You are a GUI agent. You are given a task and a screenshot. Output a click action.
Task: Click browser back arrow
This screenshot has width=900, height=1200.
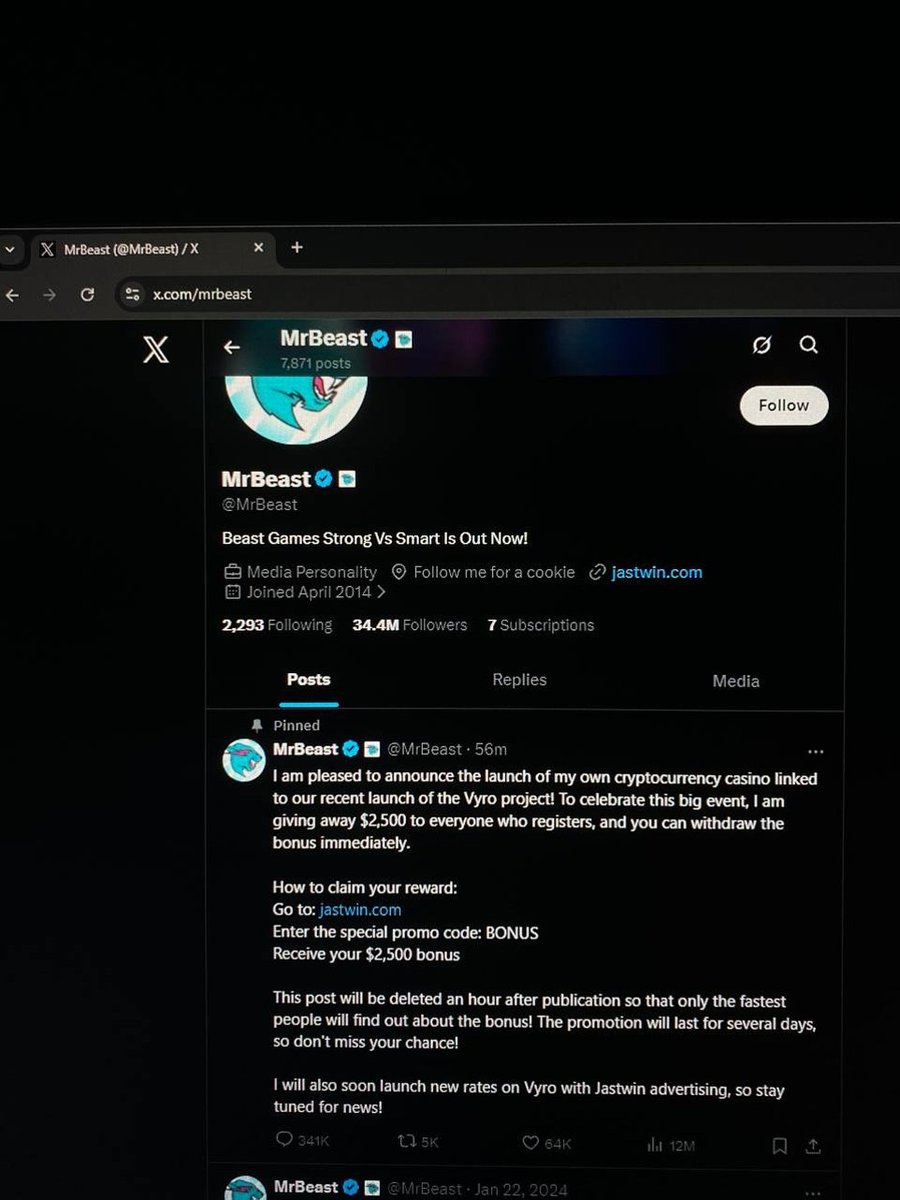pos(12,295)
